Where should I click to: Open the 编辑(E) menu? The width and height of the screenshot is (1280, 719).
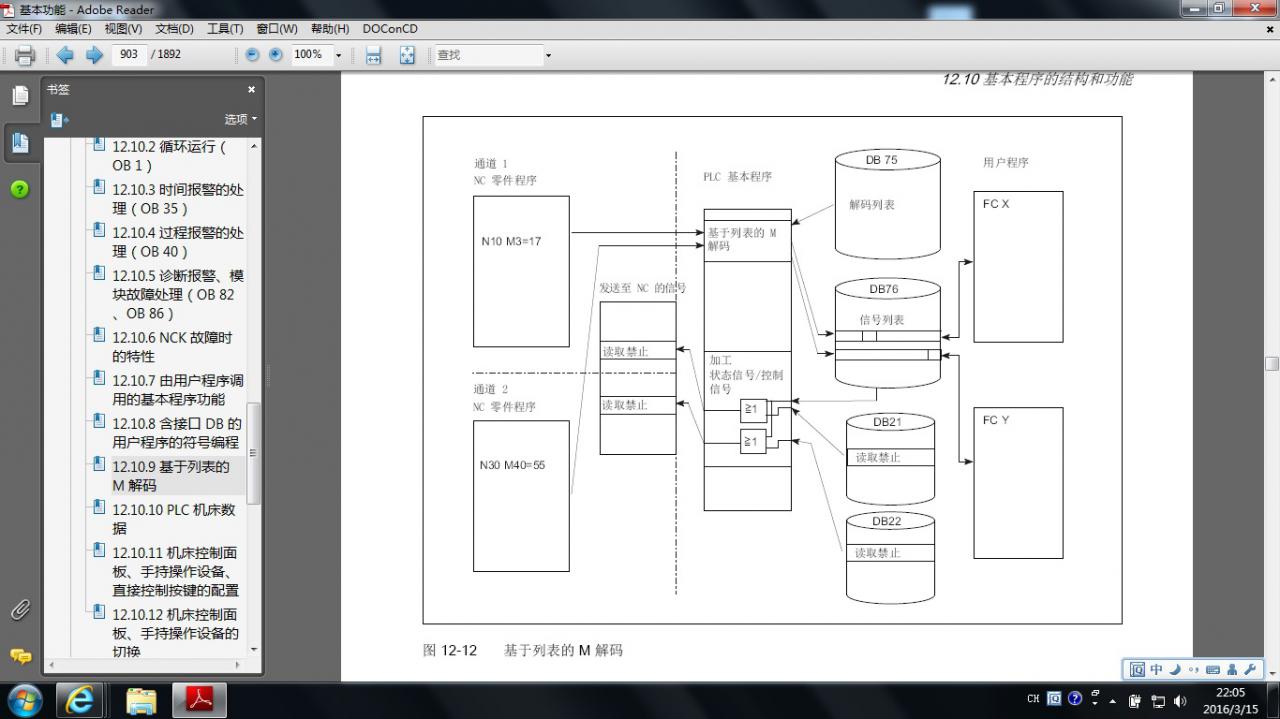tap(73, 29)
